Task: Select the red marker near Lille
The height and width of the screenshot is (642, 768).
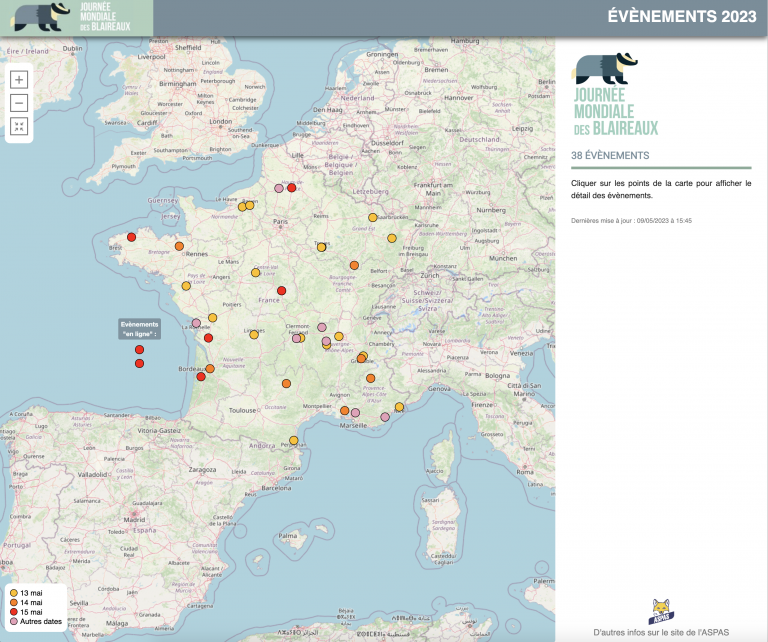Action: coord(291,187)
